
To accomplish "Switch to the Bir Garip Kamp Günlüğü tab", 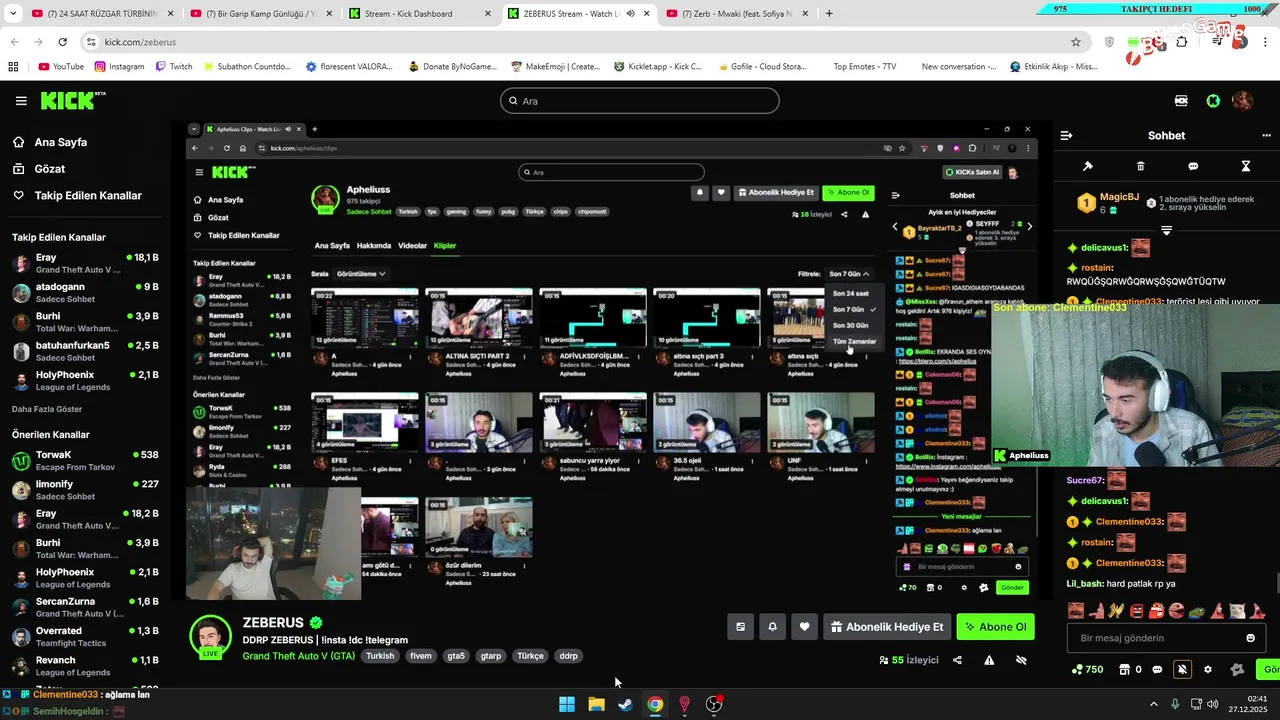I will point(260,14).
